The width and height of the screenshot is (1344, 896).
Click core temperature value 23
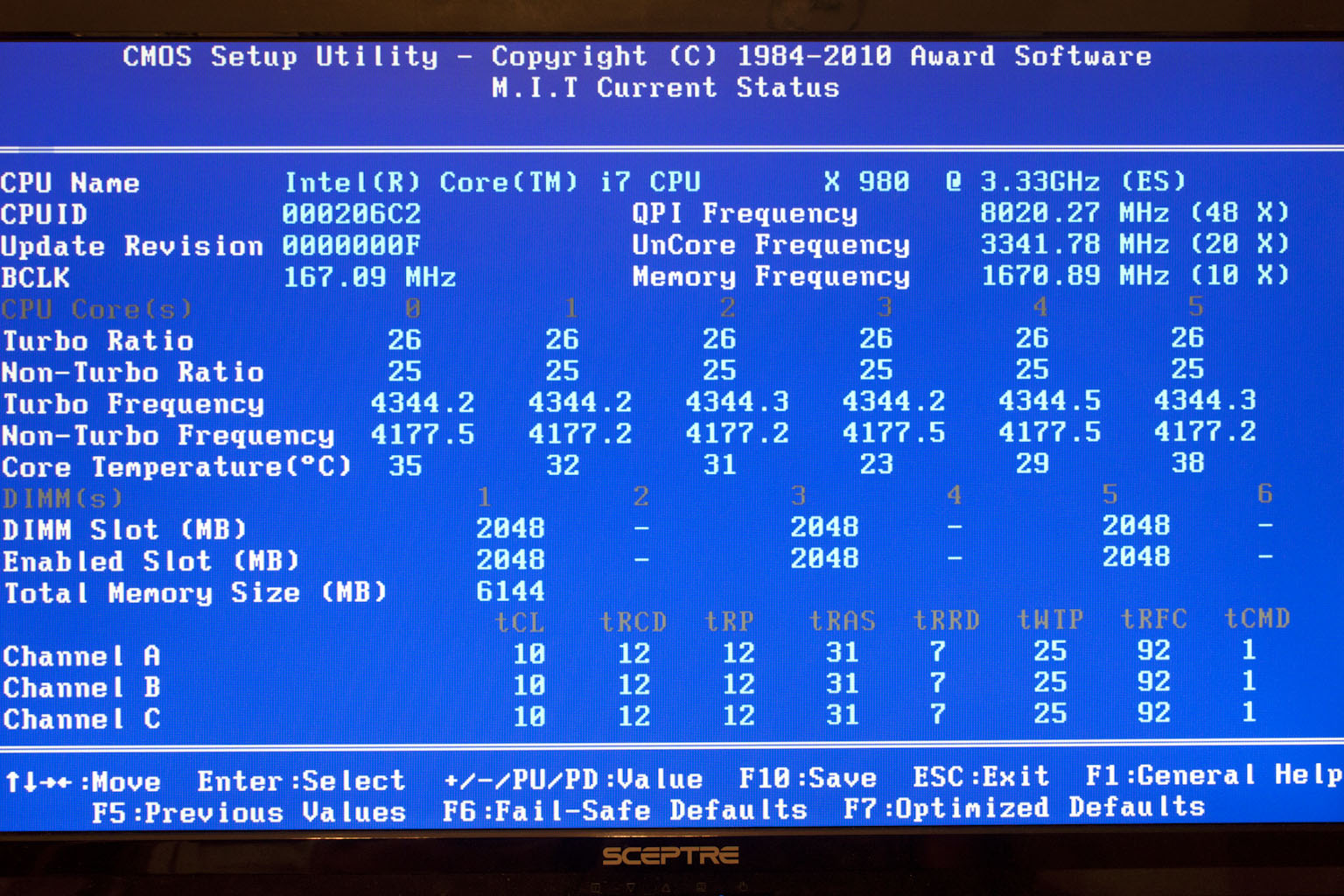876,464
